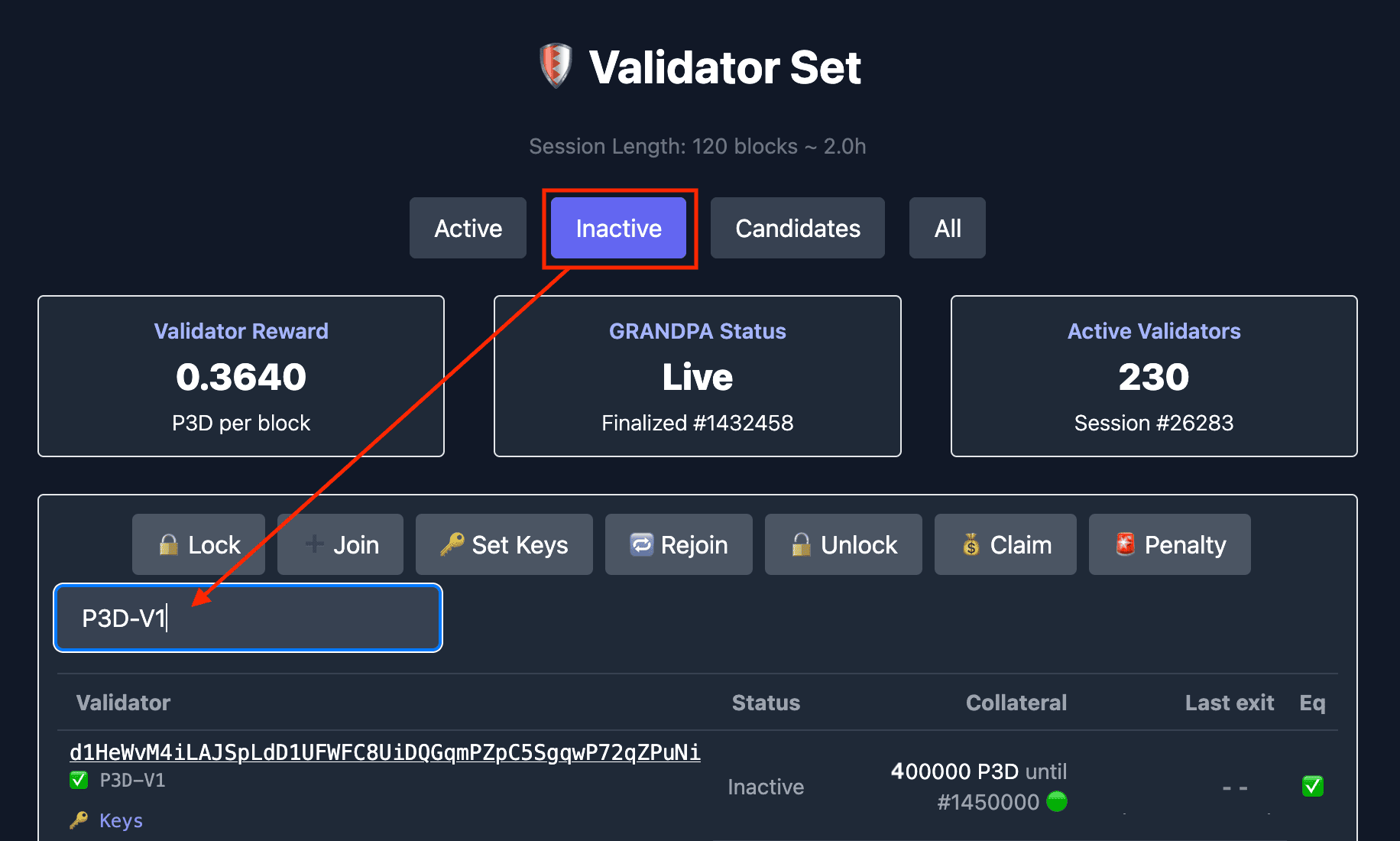This screenshot has width=1400, height=841.
Task: Click the plus icon on the Join button
Action: click(x=313, y=544)
